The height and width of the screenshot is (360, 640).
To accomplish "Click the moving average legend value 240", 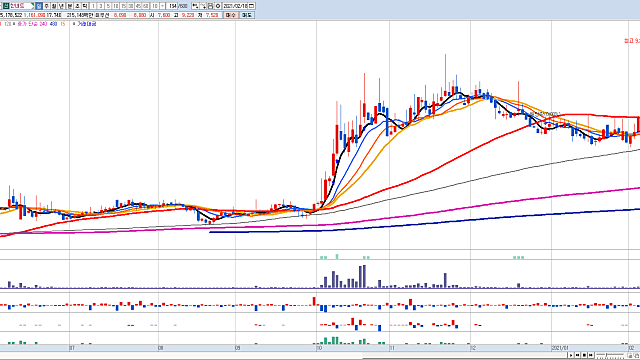I will (44, 24).
